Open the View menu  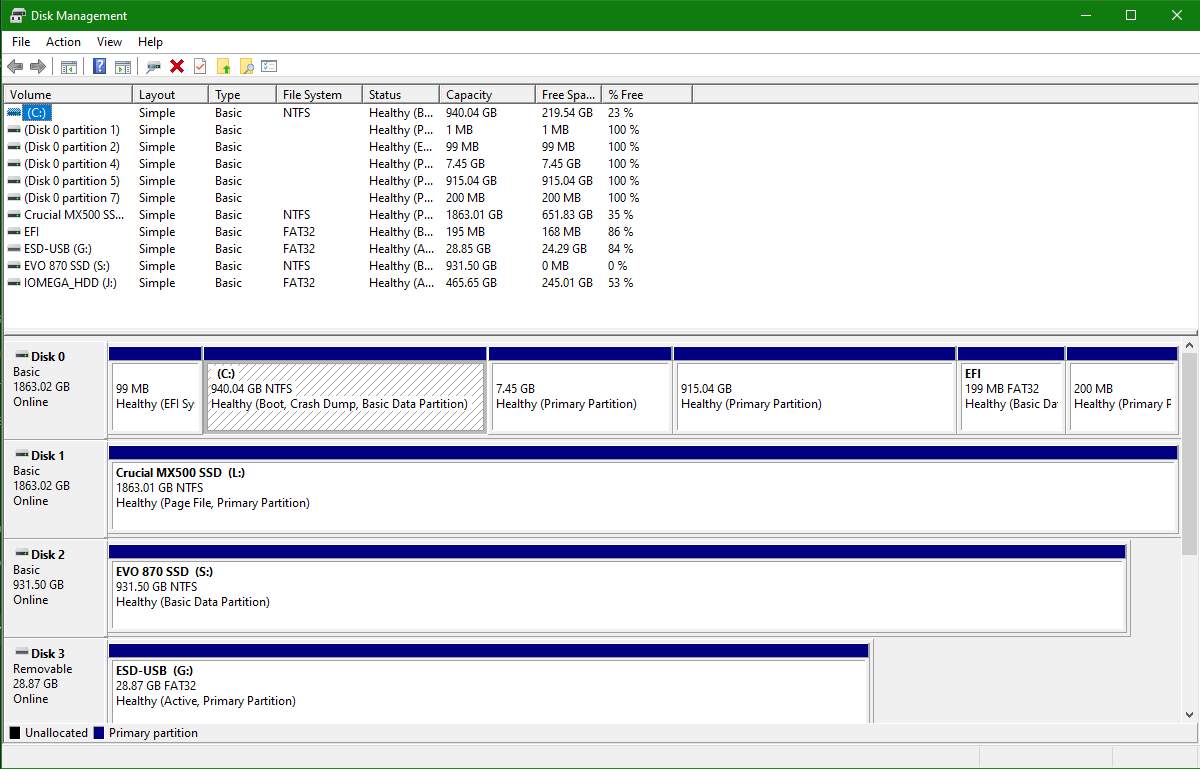point(109,42)
